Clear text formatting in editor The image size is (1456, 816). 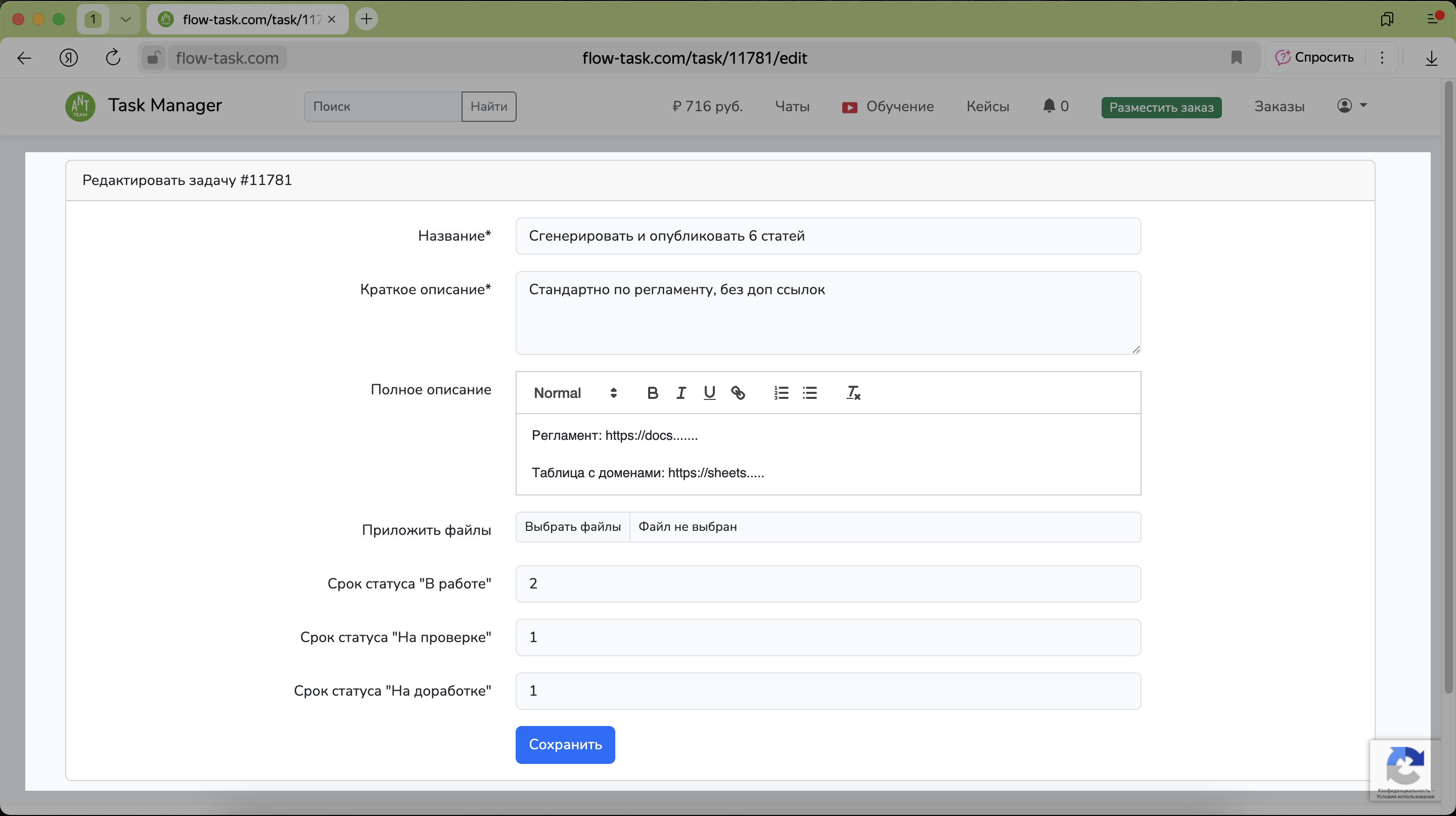(853, 393)
